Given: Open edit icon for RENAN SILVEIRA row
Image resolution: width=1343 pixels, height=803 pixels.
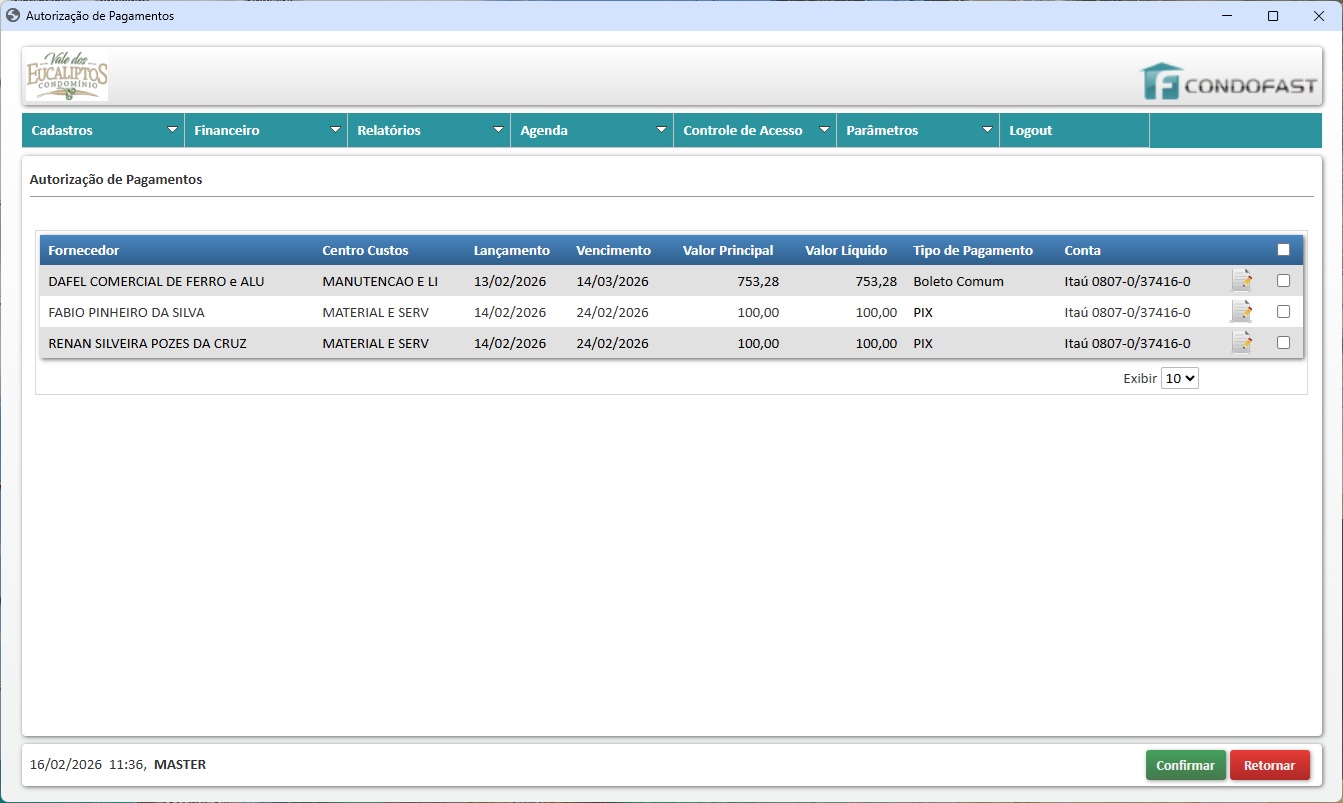Looking at the screenshot, I should tap(1241, 343).
